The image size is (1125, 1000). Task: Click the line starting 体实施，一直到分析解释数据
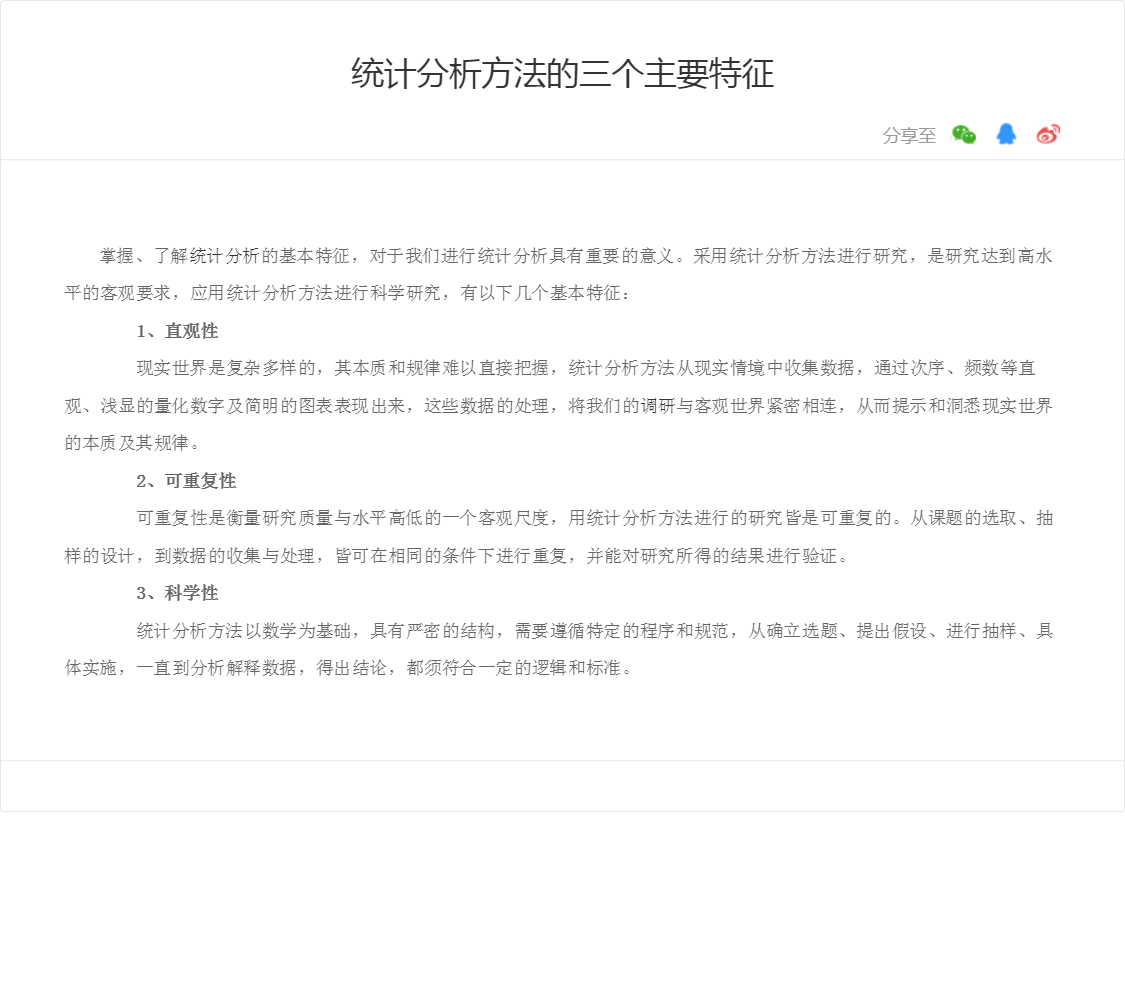(349, 668)
